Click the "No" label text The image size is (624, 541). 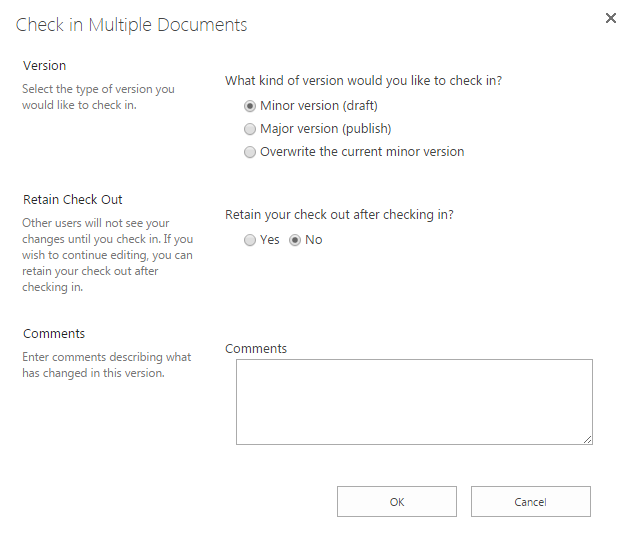314,240
